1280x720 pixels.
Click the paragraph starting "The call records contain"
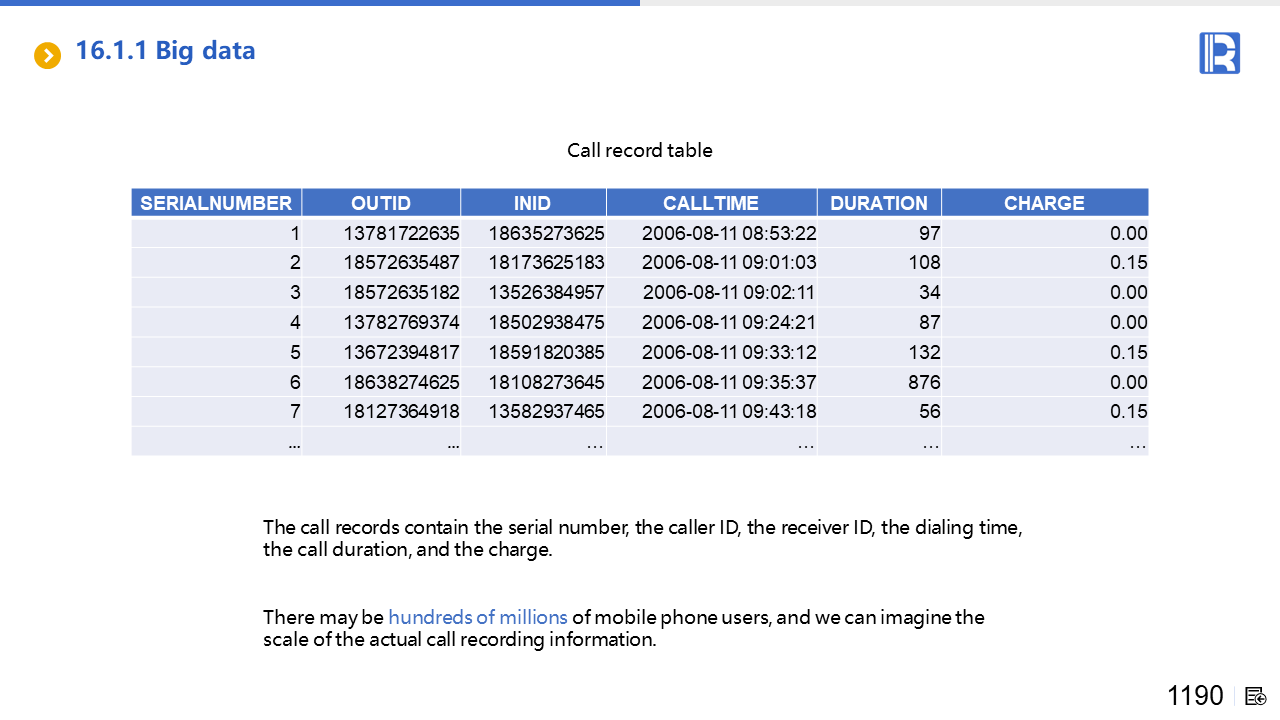tap(642, 538)
